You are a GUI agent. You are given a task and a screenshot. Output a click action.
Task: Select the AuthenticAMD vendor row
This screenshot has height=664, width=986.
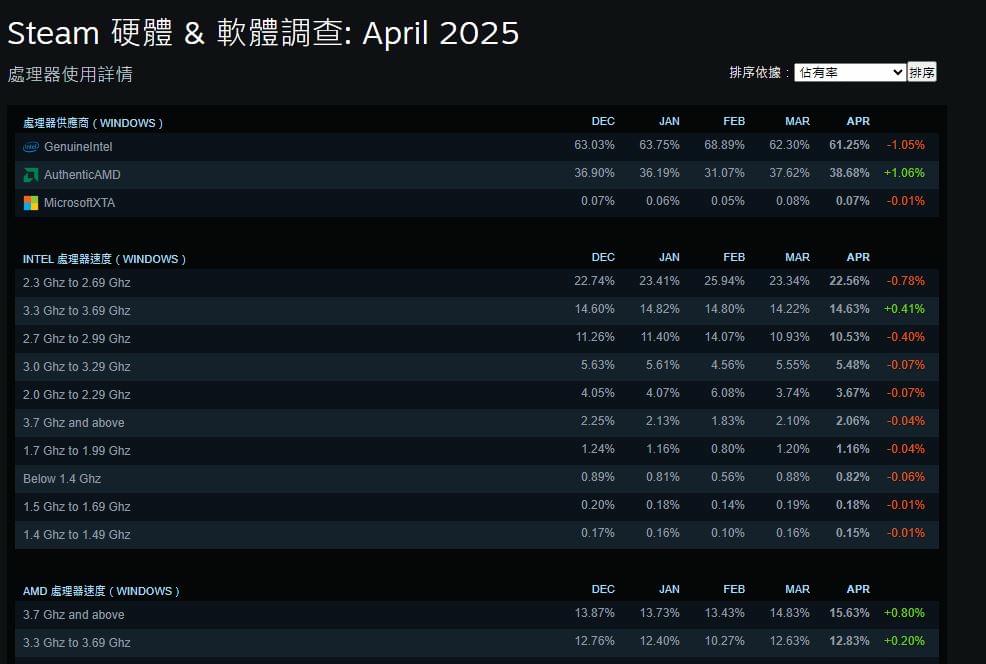pos(477,175)
